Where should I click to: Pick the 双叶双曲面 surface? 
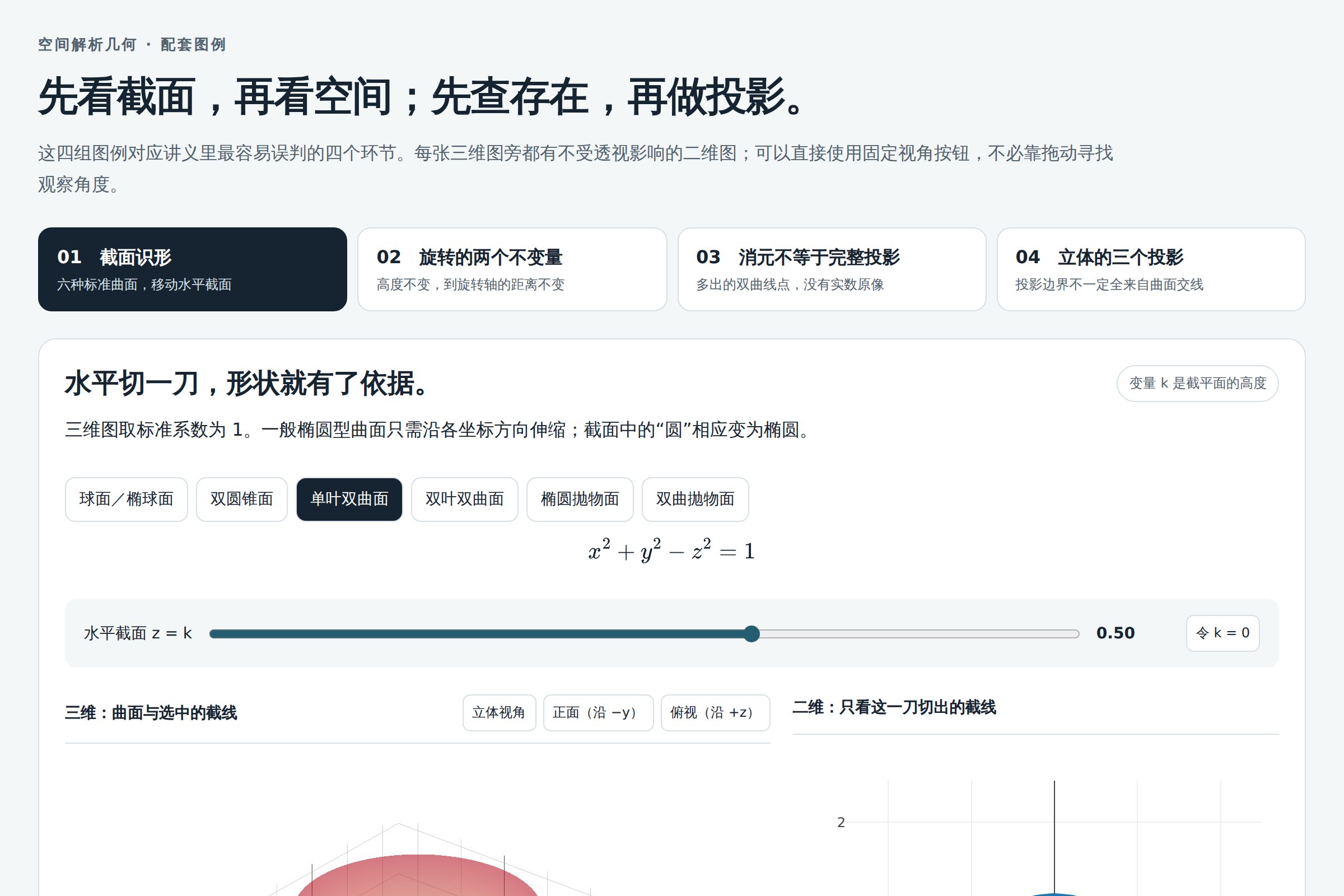click(465, 500)
